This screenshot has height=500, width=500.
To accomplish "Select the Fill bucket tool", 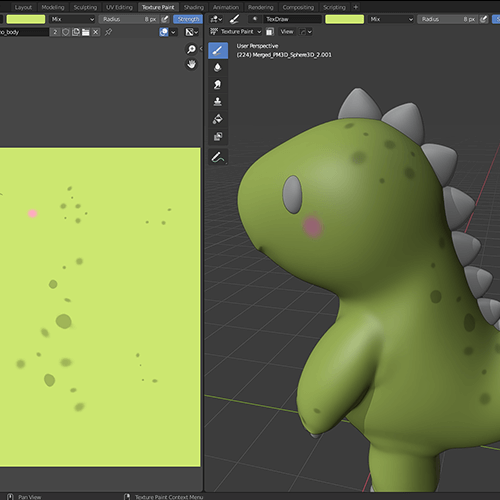I will (x=218, y=119).
